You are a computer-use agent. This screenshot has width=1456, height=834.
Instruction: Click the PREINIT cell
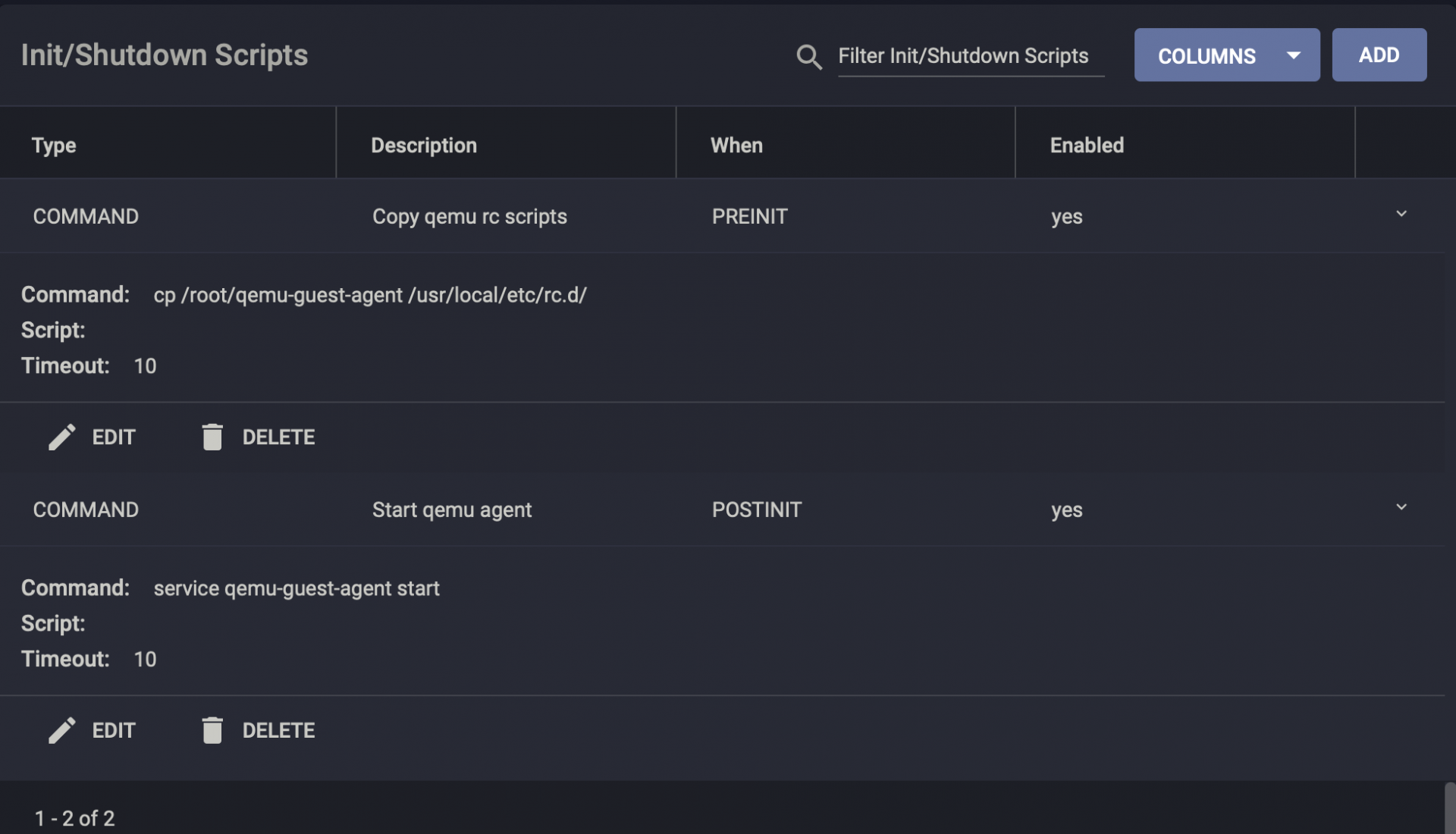pyautogui.click(x=749, y=217)
